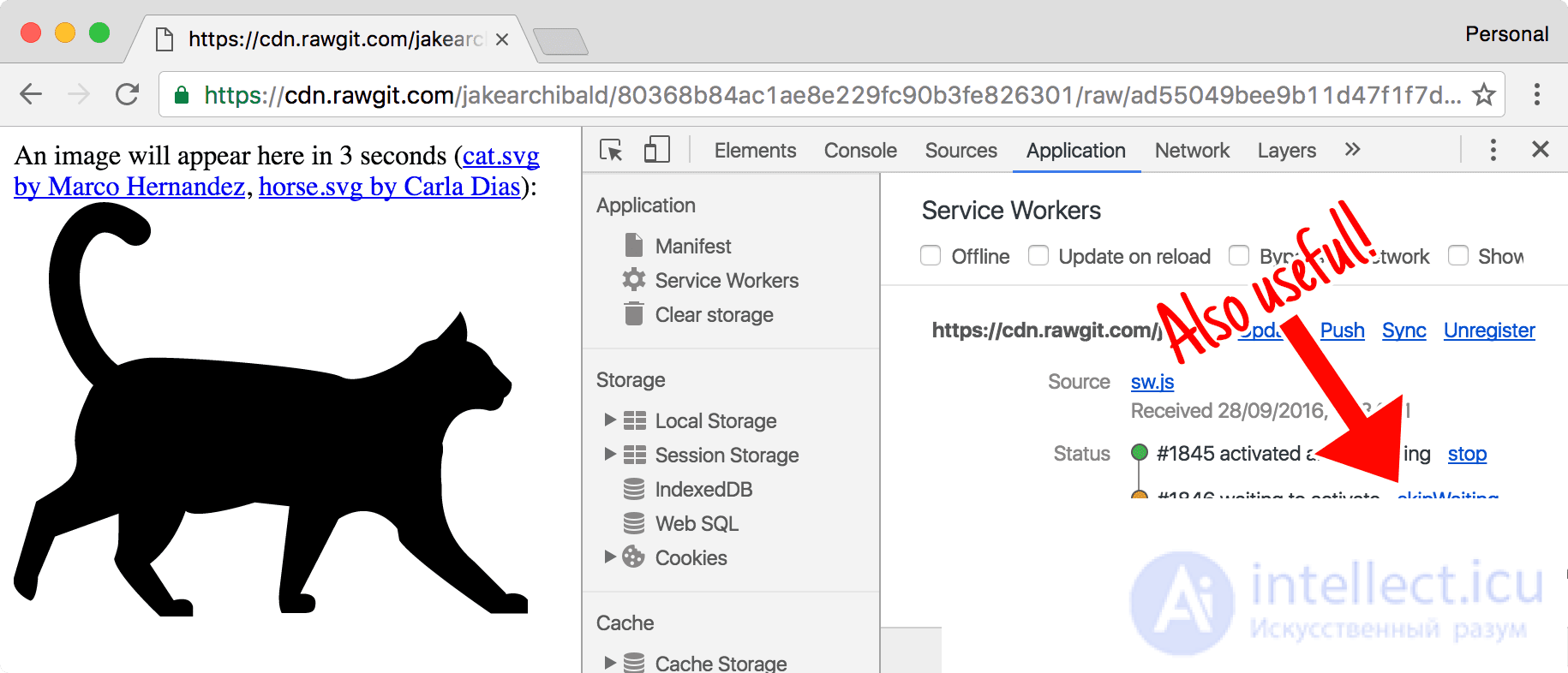Expand the Cache Storage tree
The height and width of the screenshot is (673, 1568).
tap(610, 662)
